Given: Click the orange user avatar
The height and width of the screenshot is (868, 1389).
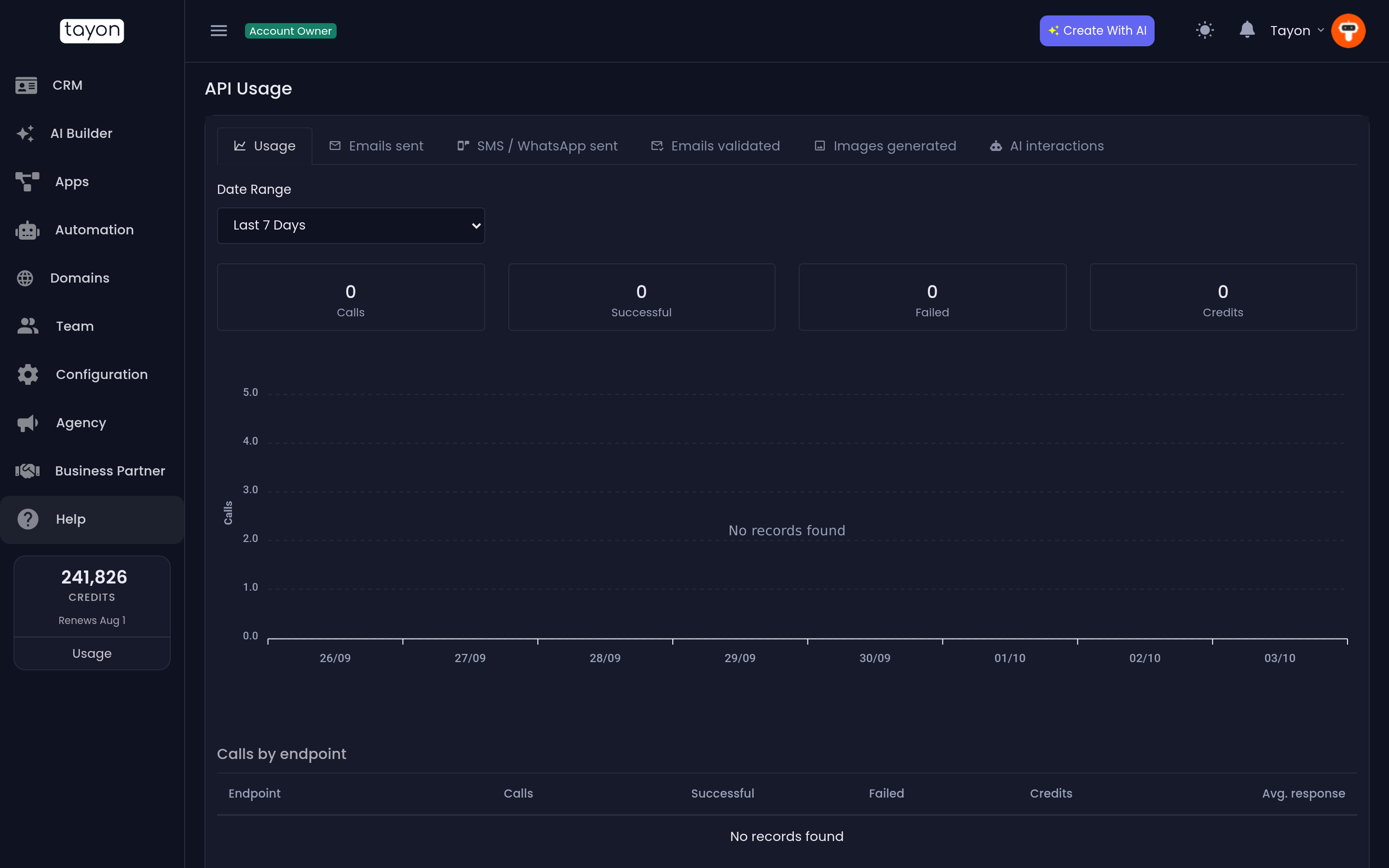Looking at the screenshot, I should 1348,31.
